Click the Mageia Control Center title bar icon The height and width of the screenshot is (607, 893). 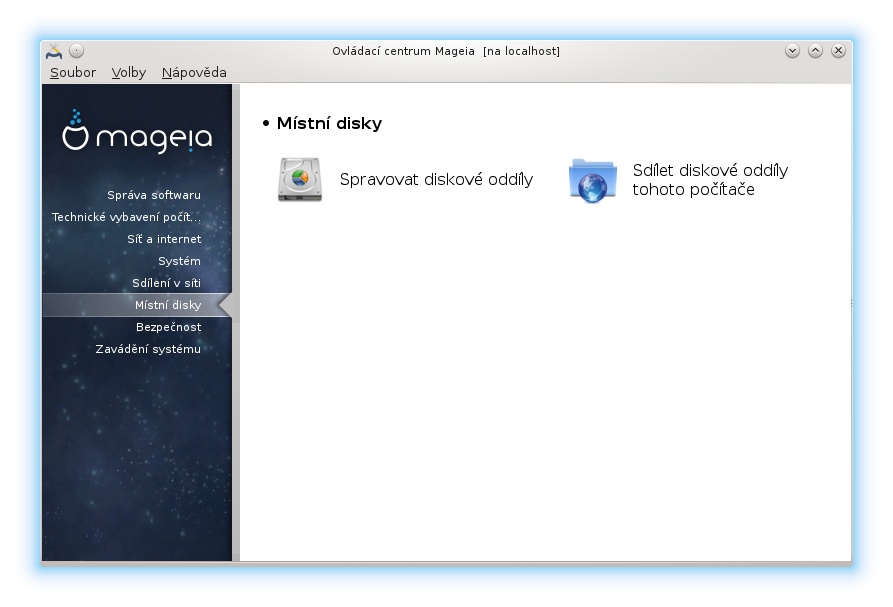pos(54,51)
